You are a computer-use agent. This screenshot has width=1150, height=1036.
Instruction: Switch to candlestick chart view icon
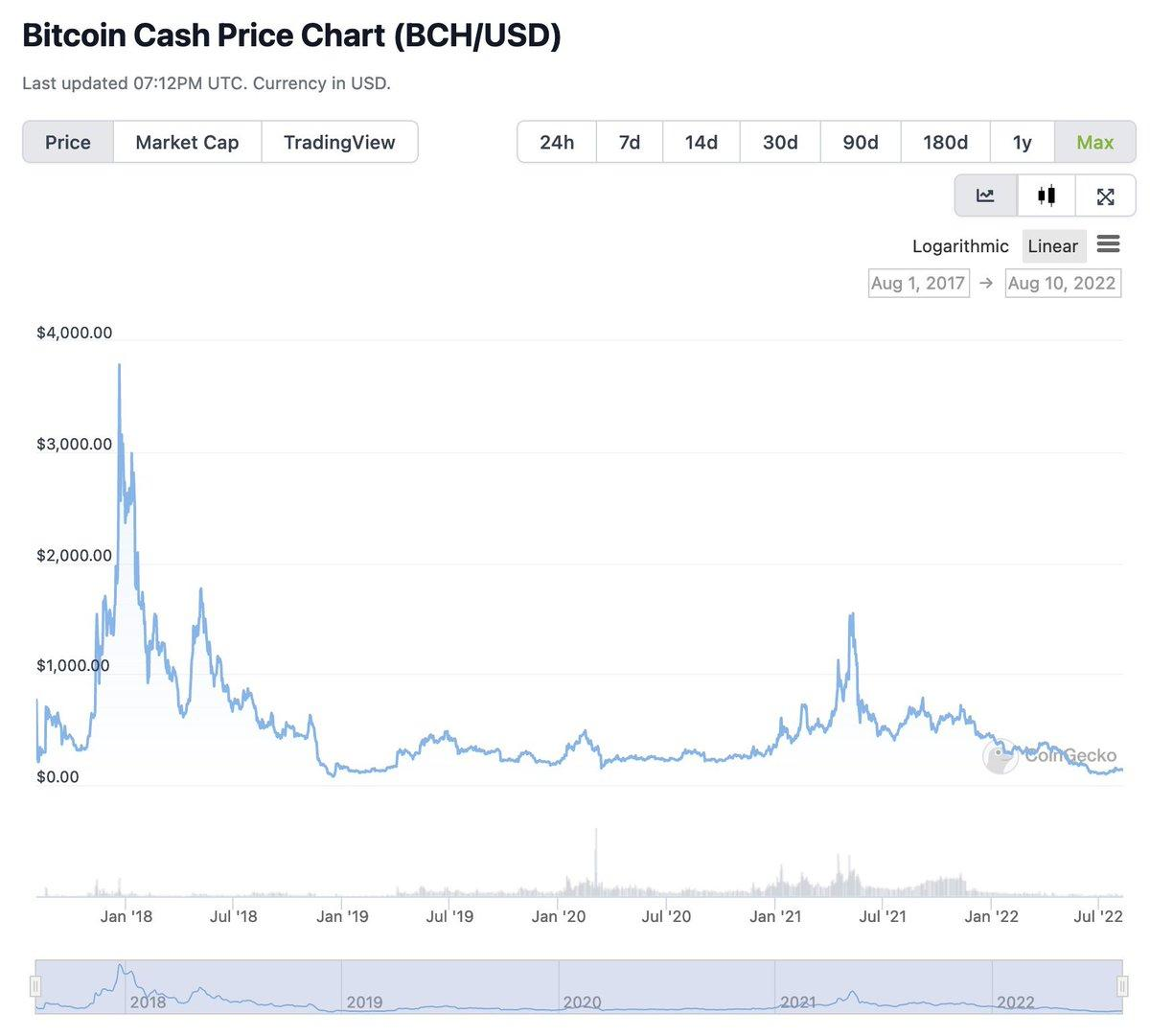[1046, 196]
